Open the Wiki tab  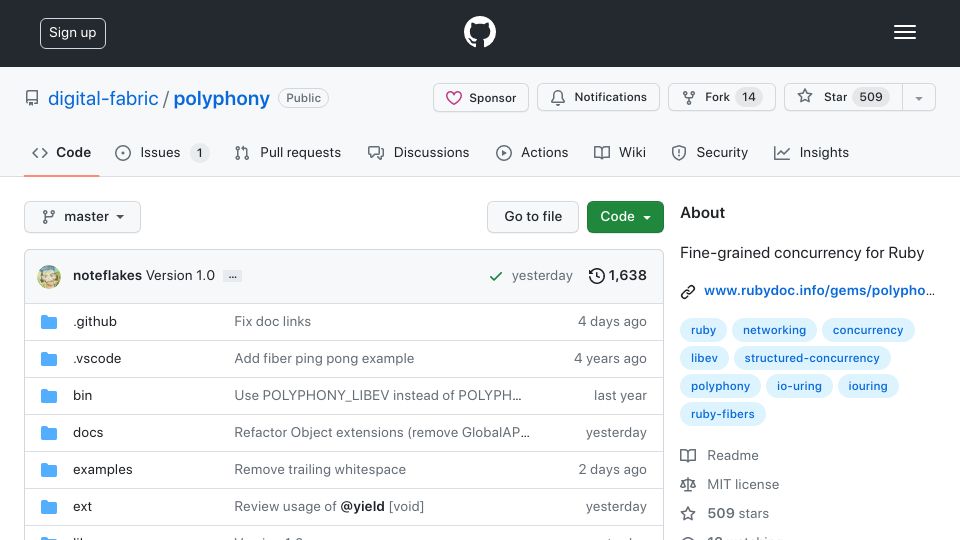tap(620, 152)
